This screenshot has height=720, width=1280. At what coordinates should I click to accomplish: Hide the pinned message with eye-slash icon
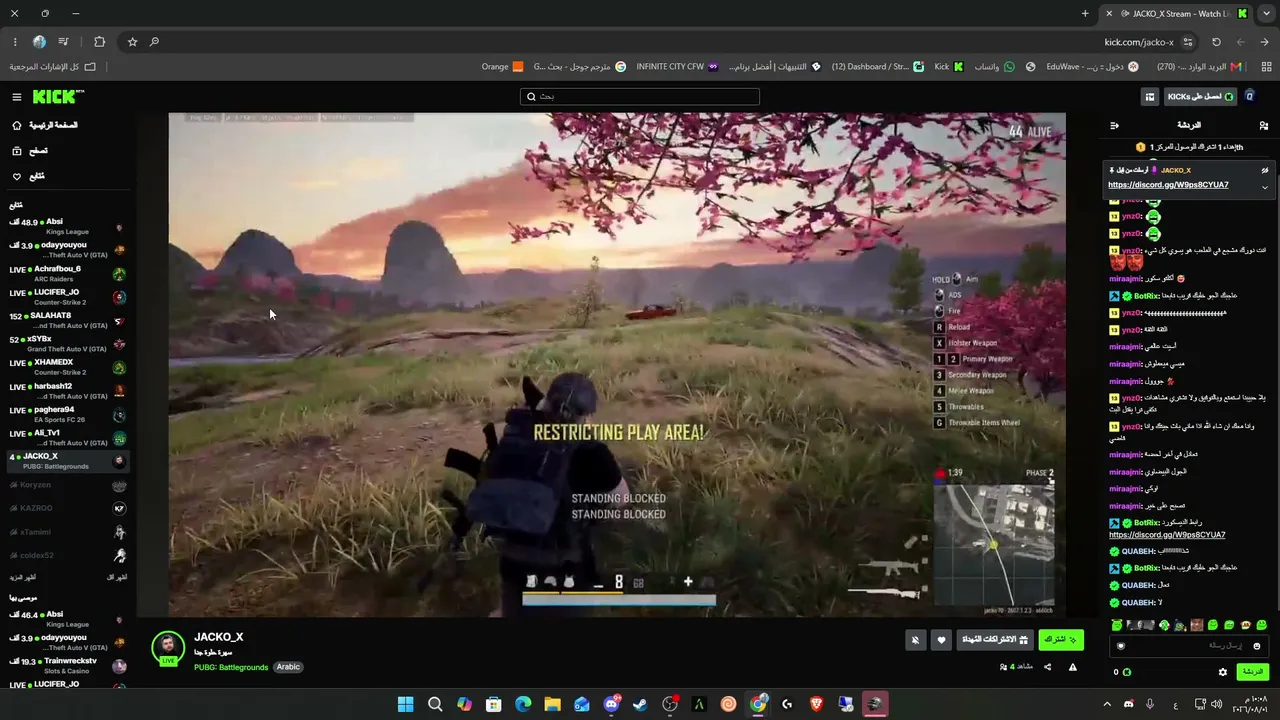pyautogui.click(x=1265, y=170)
